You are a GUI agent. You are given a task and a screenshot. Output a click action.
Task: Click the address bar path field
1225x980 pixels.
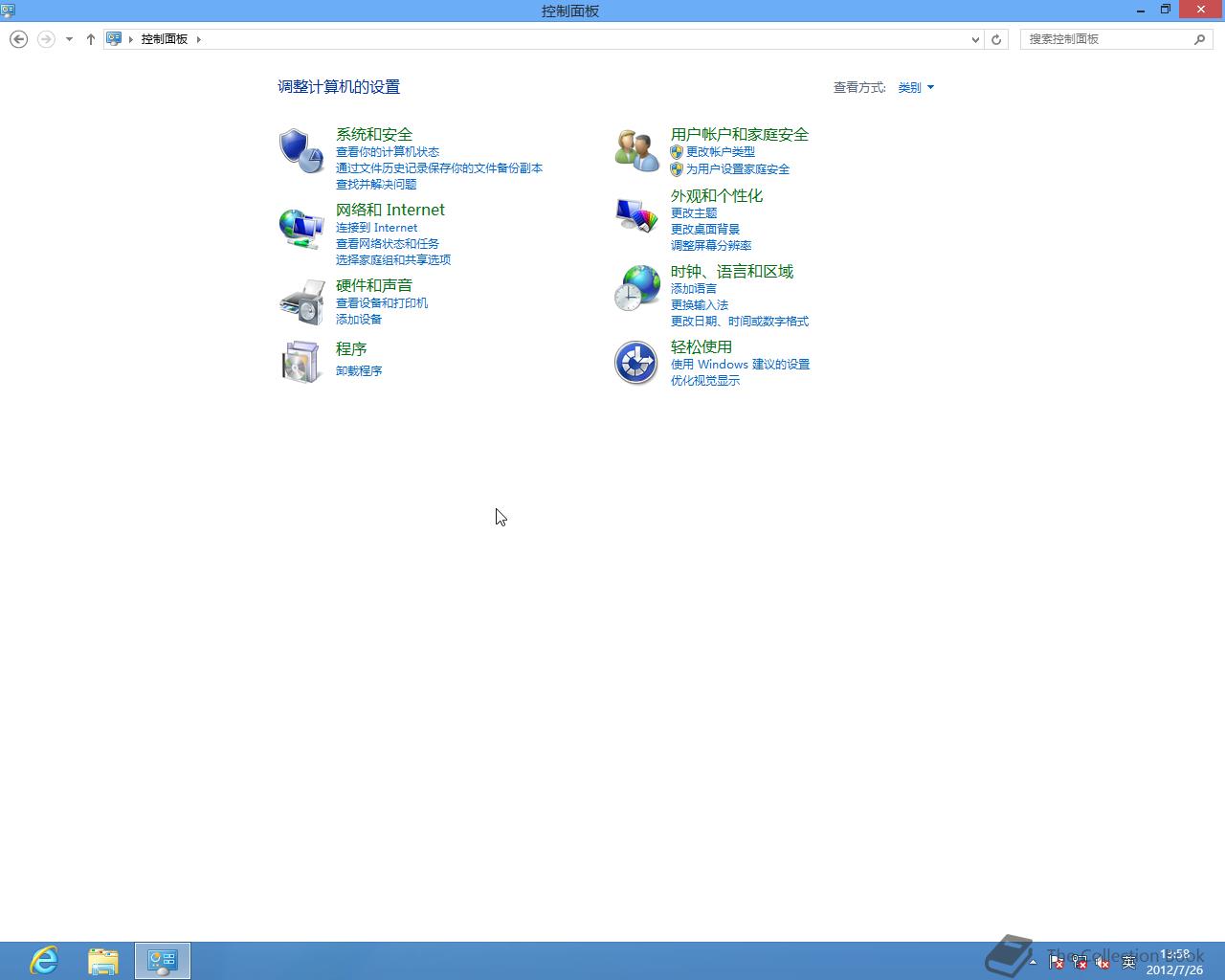point(545,39)
